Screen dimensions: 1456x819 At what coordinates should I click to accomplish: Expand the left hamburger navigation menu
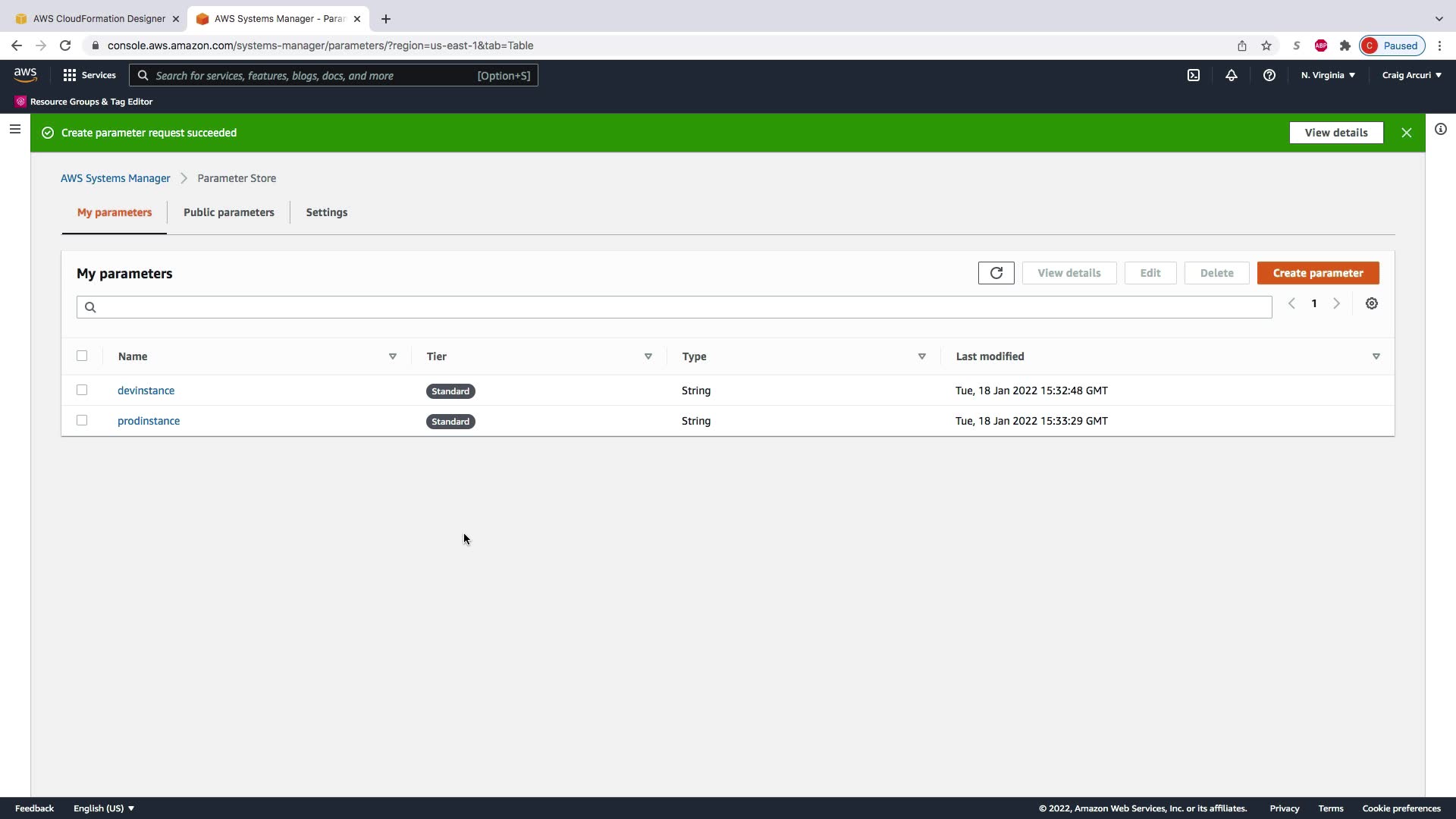(14, 129)
